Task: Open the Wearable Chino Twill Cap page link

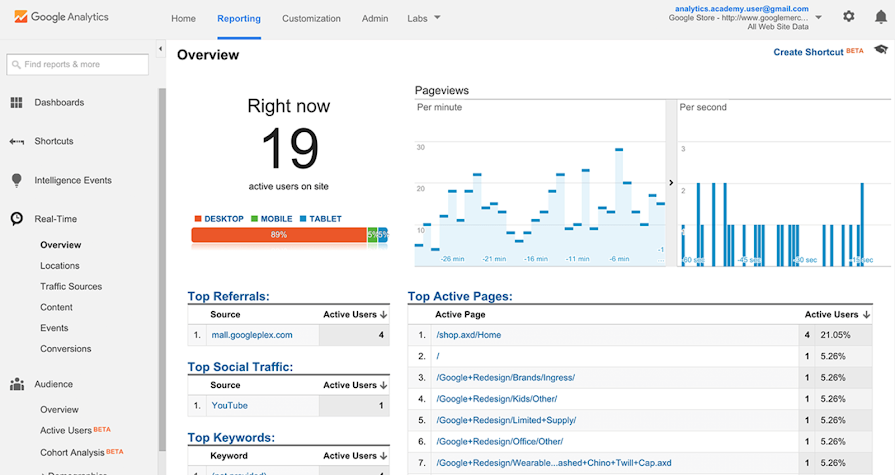Action: (554, 463)
